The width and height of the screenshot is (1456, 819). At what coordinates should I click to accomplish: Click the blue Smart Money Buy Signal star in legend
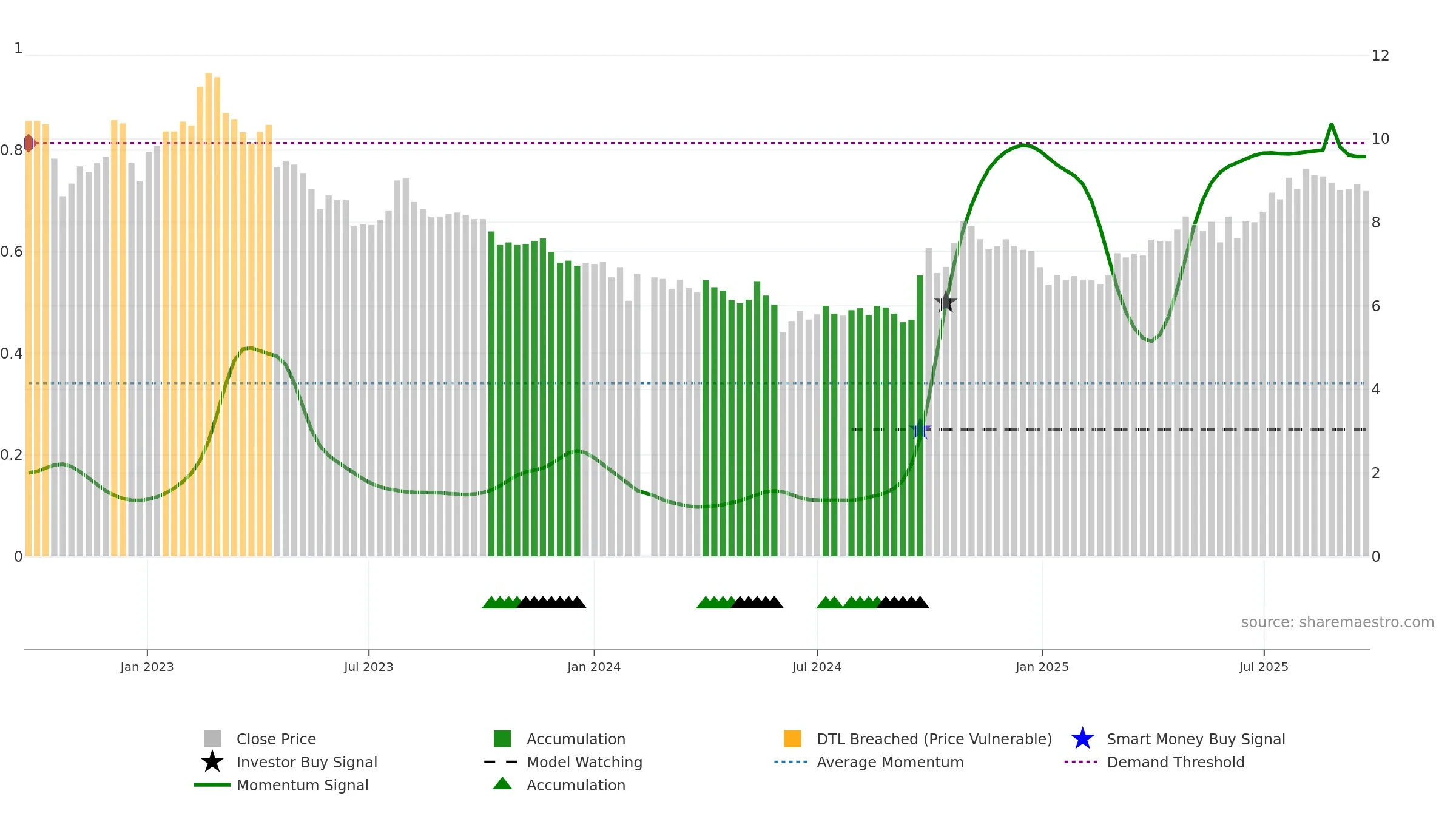click(1082, 739)
